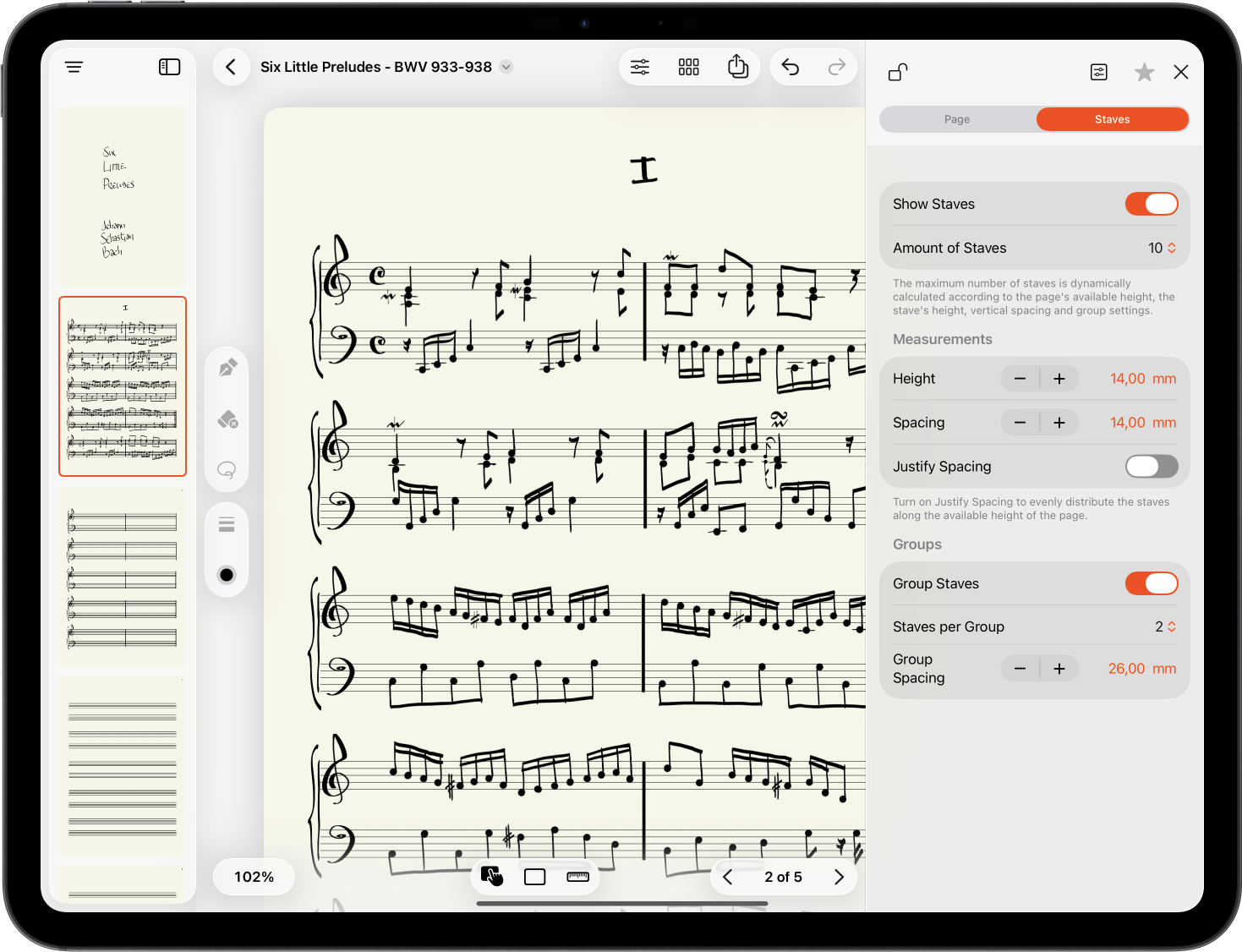Expand the document title dropdown chevron

(506, 67)
